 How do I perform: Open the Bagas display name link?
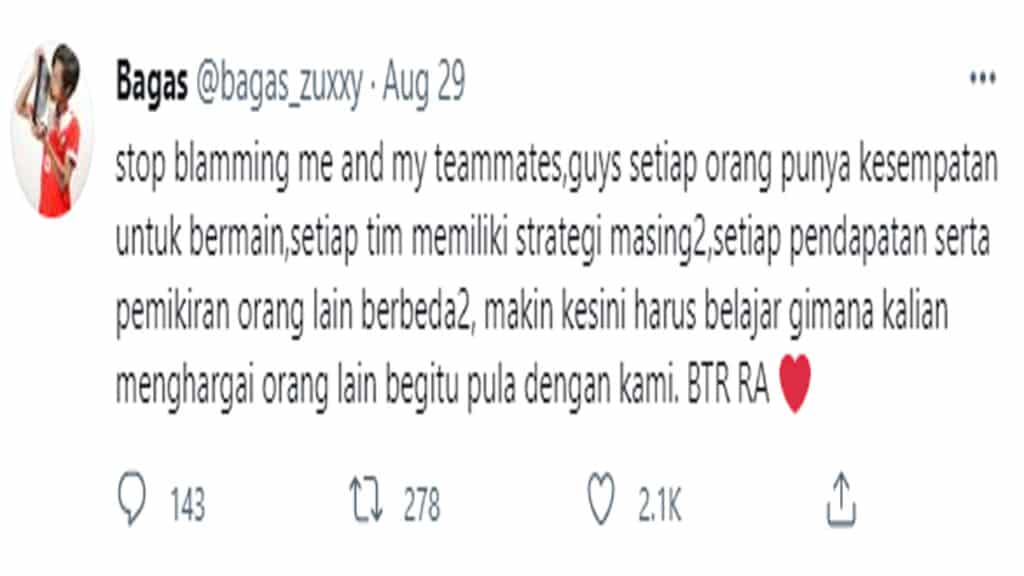(x=152, y=84)
